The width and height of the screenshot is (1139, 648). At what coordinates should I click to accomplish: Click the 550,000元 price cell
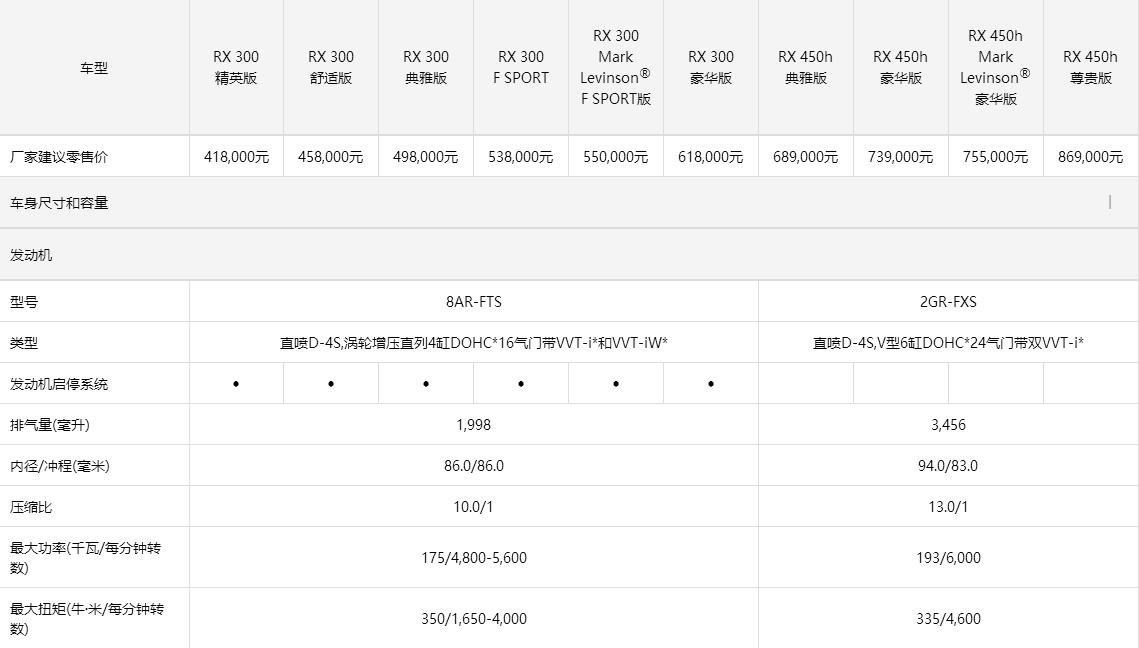point(616,157)
